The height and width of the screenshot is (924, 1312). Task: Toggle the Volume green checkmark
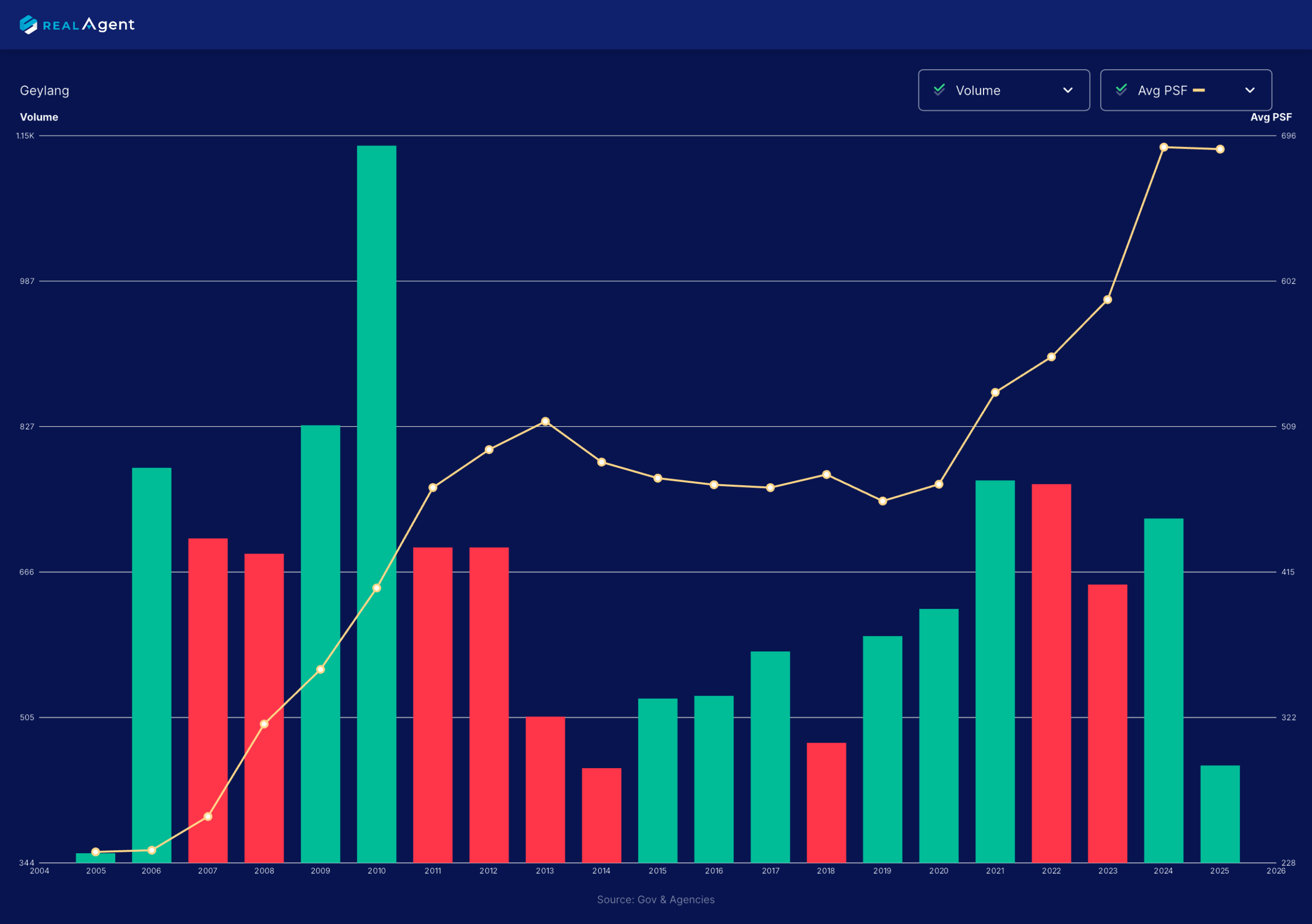coord(939,90)
